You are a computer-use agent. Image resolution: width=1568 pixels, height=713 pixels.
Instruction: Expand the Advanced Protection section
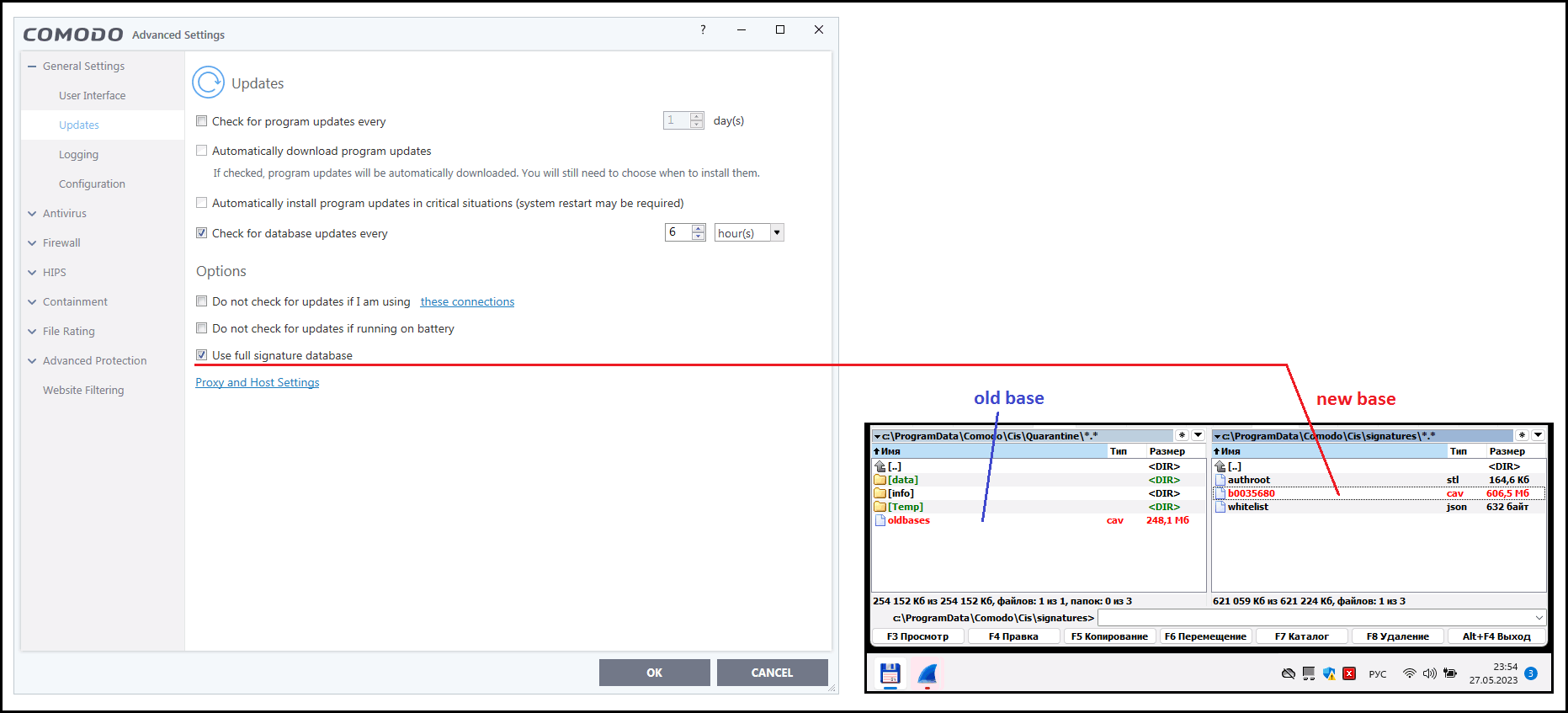[32, 361]
